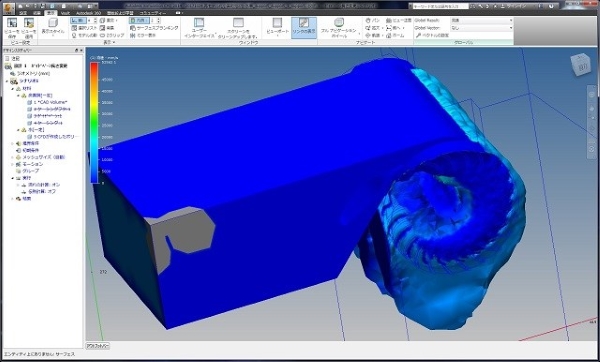Expand the Mesh Size tree node
The width and height of the screenshot is (600, 362).
pos(13,157)
